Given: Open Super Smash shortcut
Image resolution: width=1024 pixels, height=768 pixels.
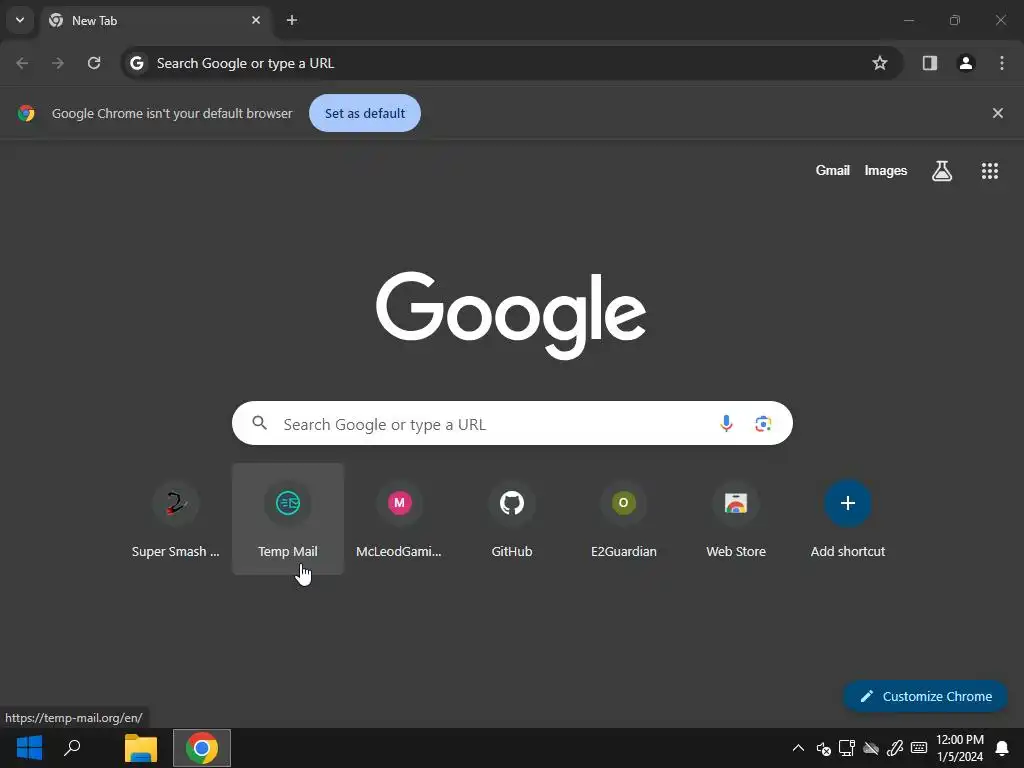Looking at the screenshot, I should coord(176,519).
